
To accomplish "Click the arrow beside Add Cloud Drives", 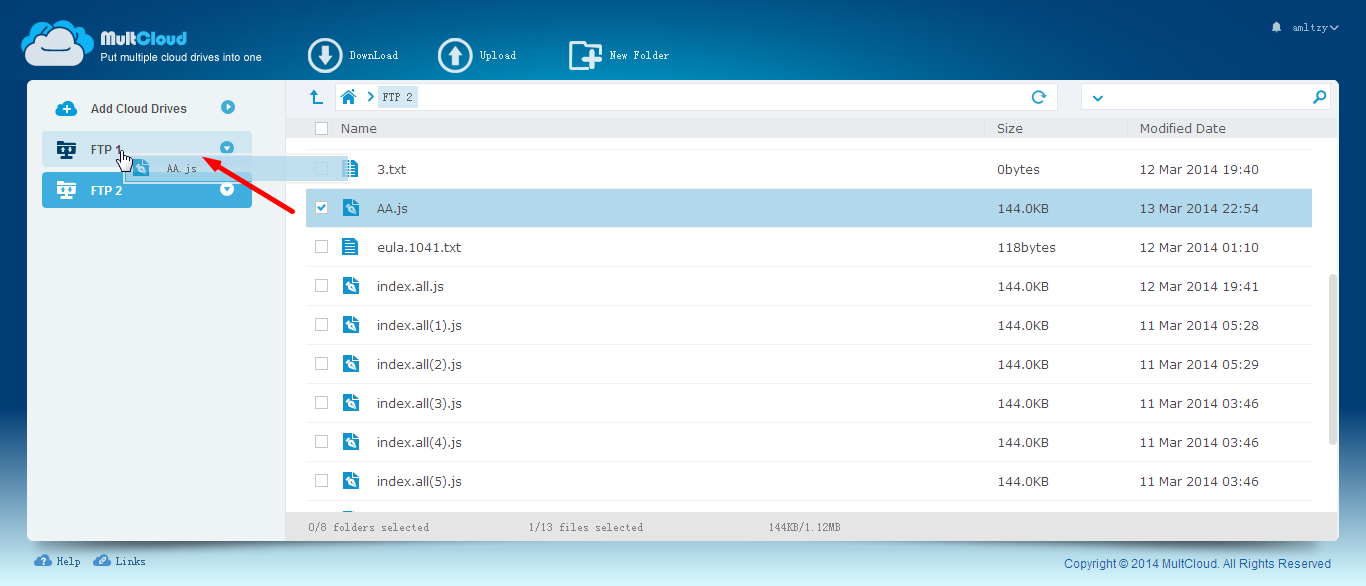I will coord(228,107).
